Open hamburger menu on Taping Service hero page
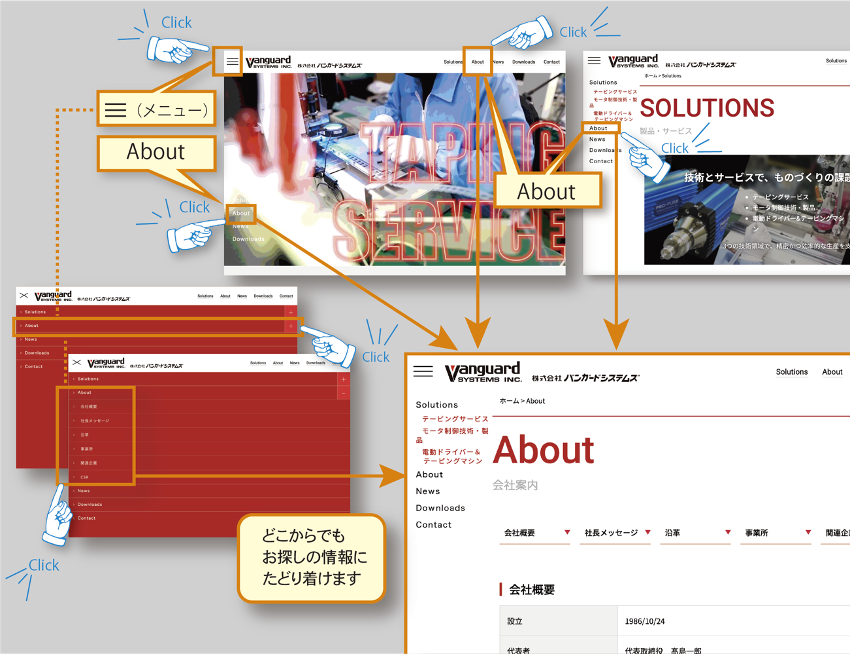Viewport: 850px width, 654px height. coord(232,62)
